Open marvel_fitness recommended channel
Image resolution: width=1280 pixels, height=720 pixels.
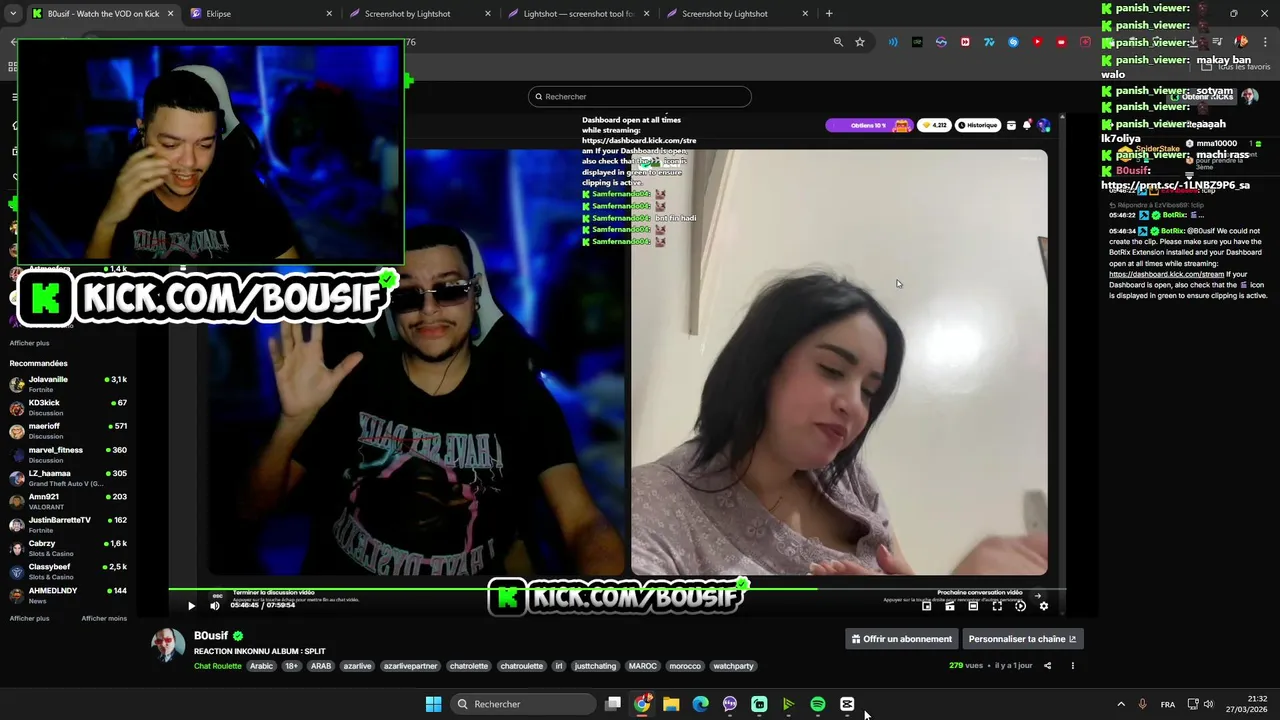click(x=68, y=454)
